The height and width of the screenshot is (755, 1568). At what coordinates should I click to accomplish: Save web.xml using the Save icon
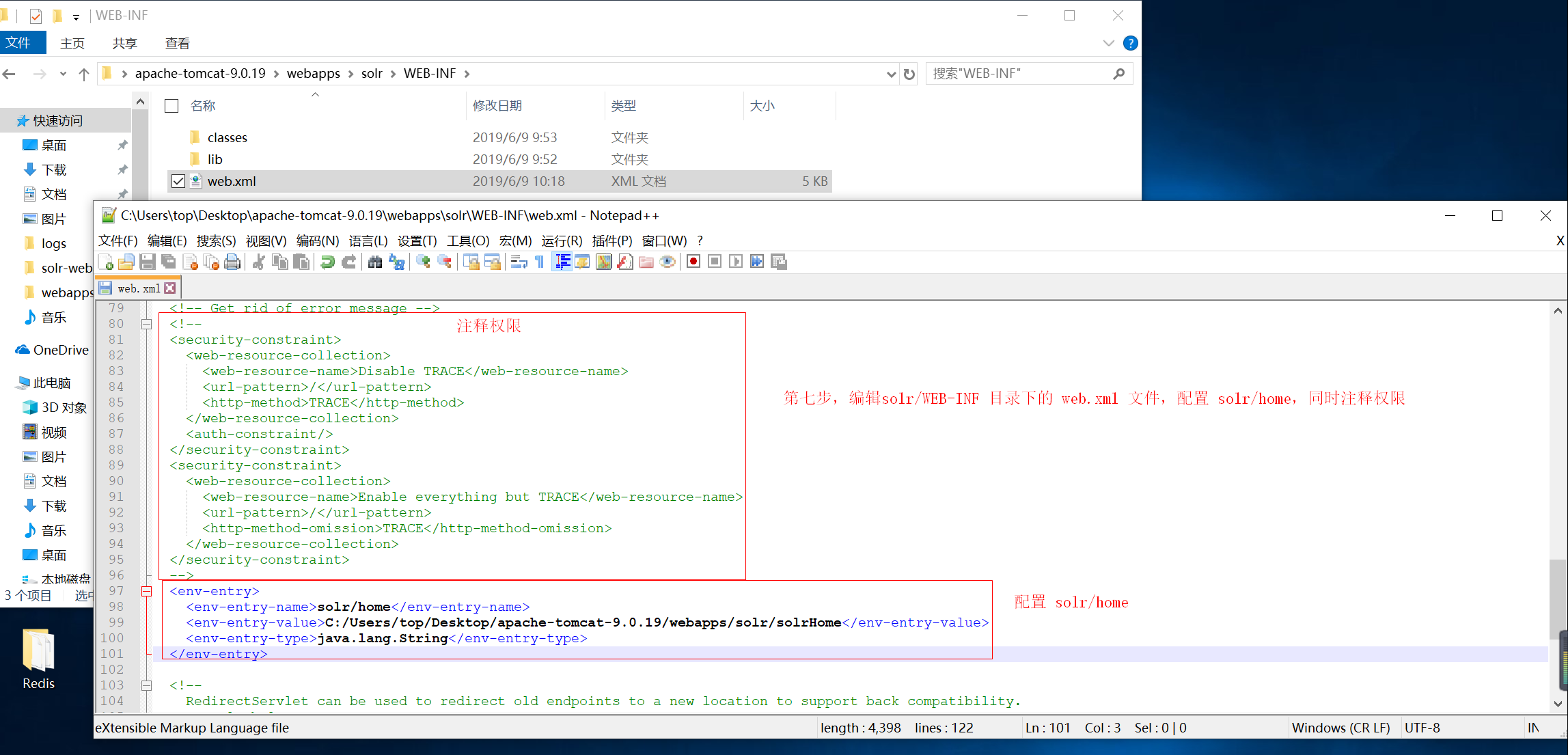tap(148, 262)
